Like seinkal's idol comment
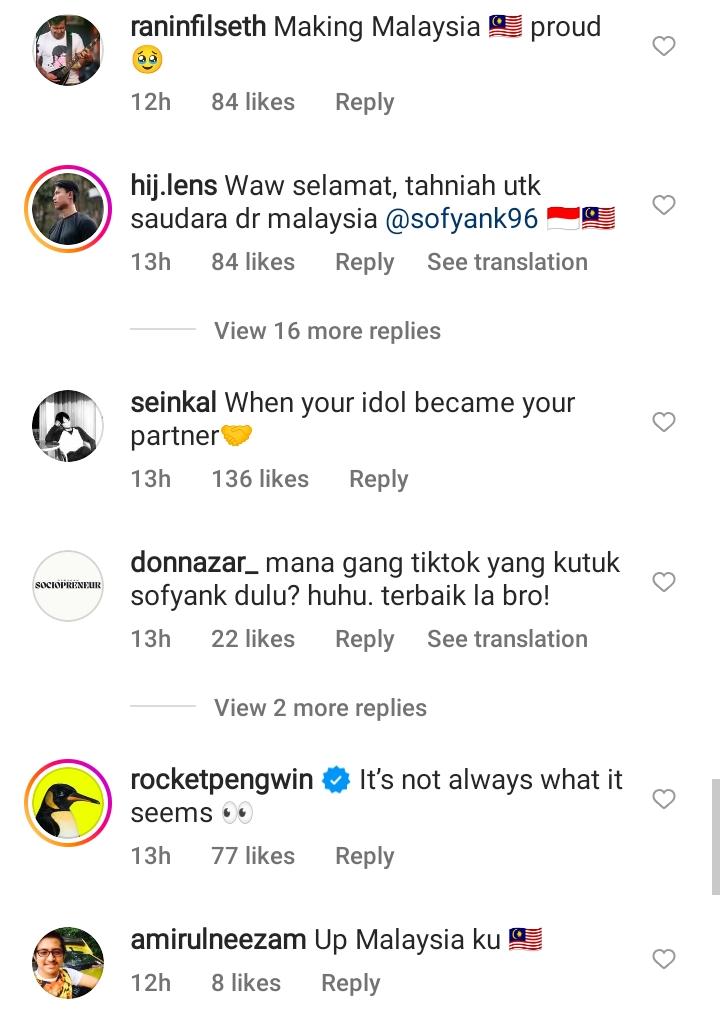The image size is (720, 1031). pyautogui.click(x=663, y=423)
